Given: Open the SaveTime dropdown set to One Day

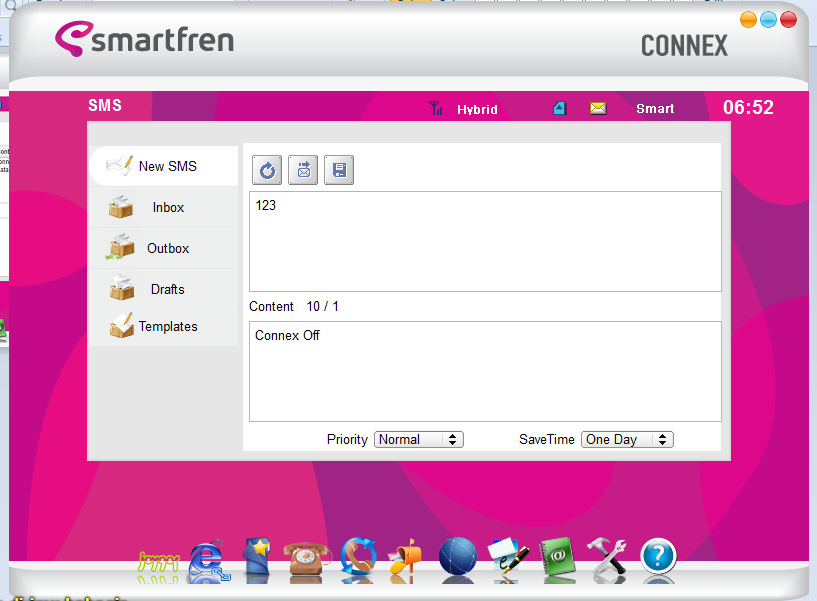Looking at the screenshot, I should (627, 439).
